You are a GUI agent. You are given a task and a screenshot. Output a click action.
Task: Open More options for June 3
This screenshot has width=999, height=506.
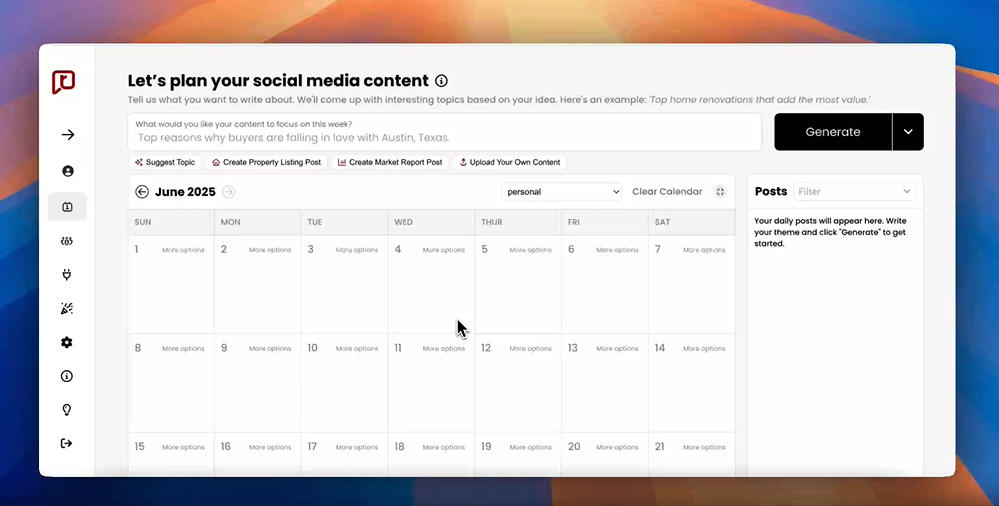coord(357,250)
